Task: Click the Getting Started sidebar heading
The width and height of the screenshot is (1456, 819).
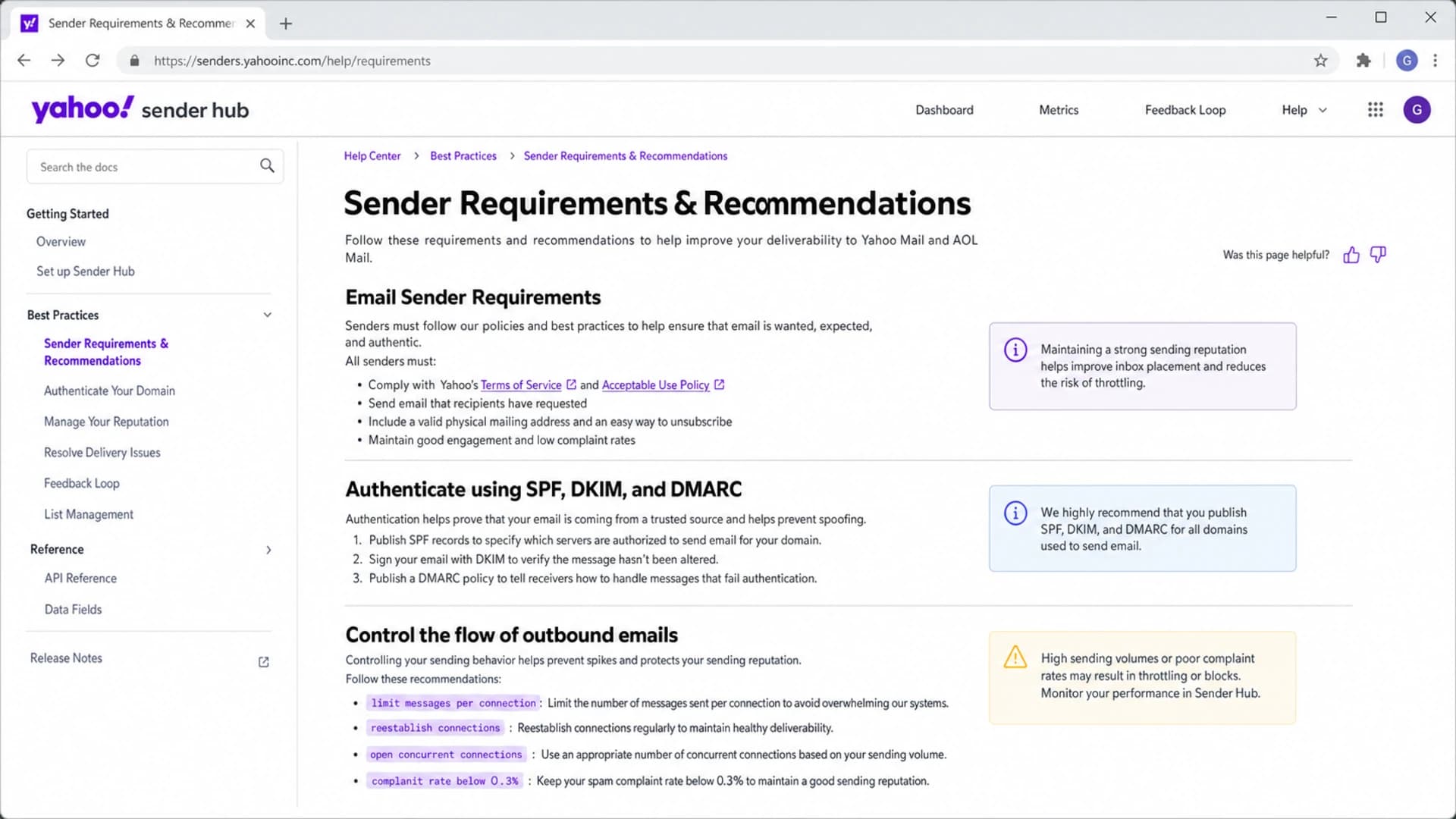Action: (67, 214)
